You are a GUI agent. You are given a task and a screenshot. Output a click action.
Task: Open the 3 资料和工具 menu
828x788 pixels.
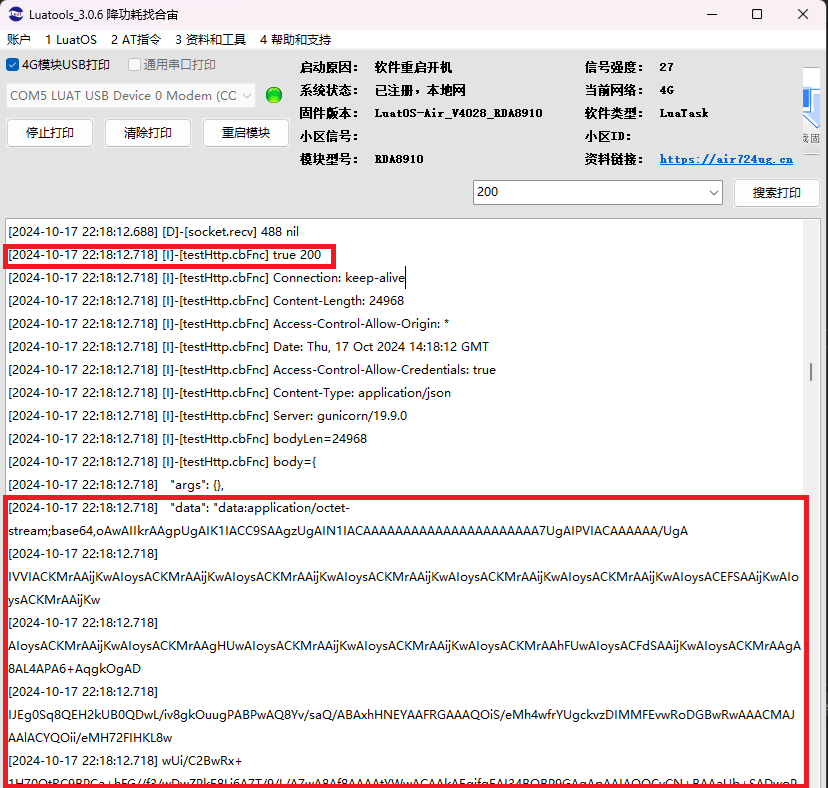[x=210, y=40]
